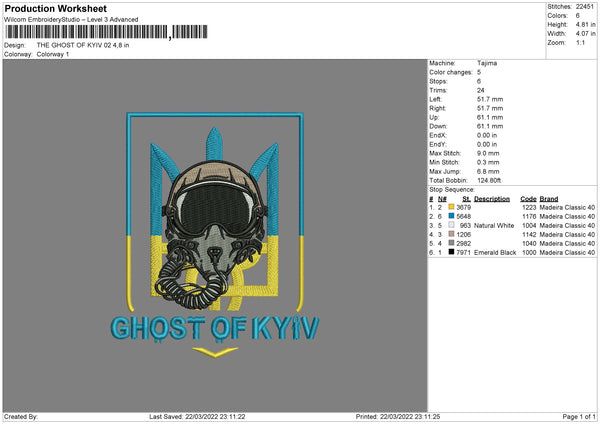
Task: Click the Ghost of Kyiv embroidery preview
Action: tap(215, 235)
